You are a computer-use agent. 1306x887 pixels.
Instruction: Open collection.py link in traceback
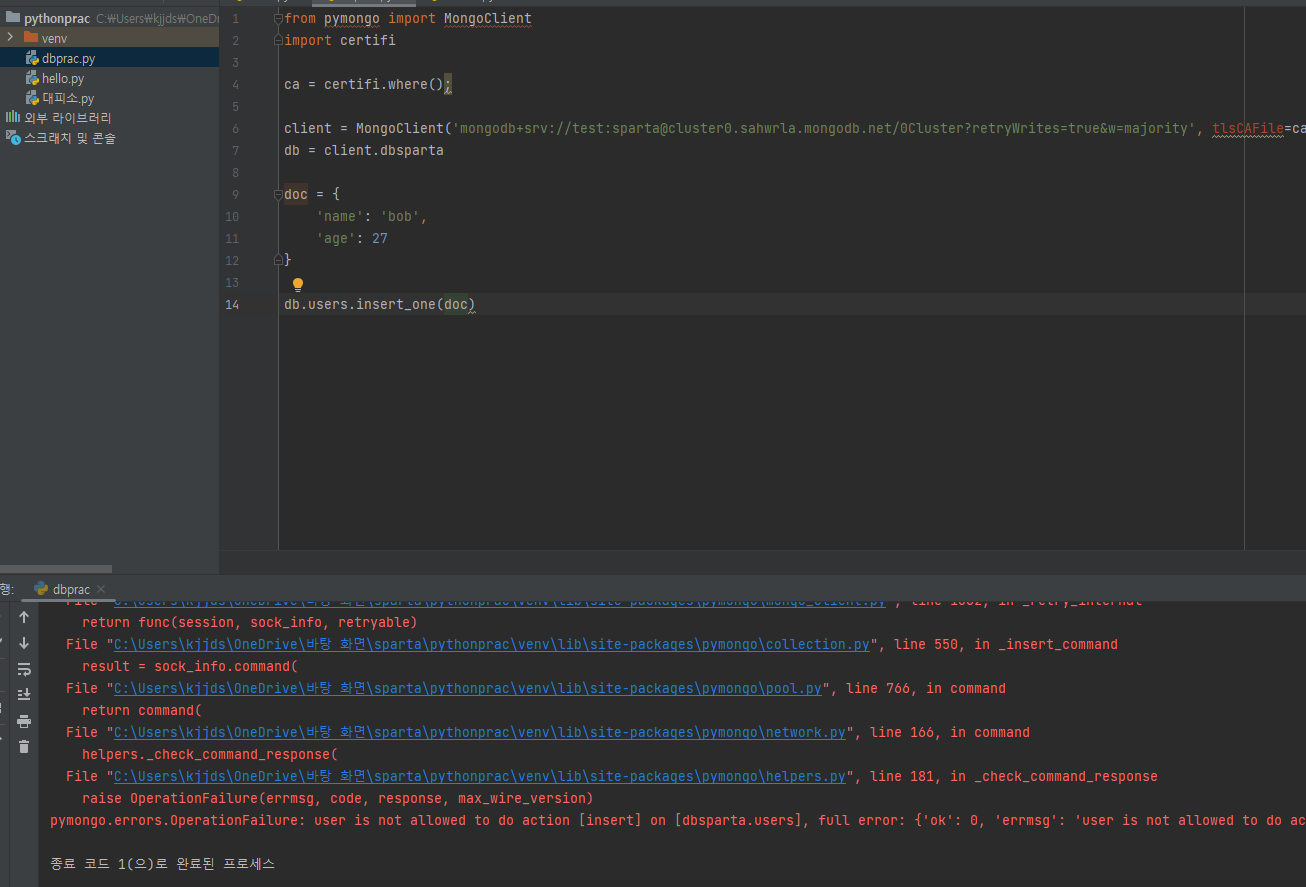491,644
